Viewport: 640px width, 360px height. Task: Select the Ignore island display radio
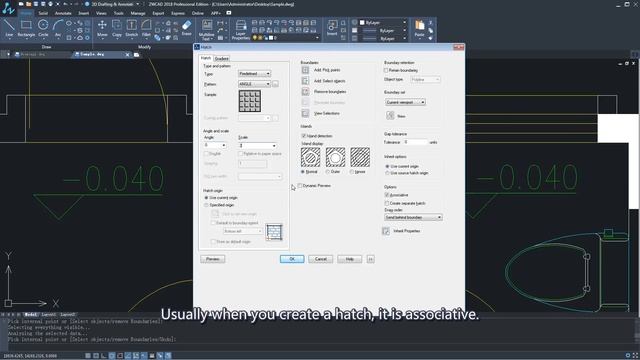pyautogui.click(x=352, y=172)
